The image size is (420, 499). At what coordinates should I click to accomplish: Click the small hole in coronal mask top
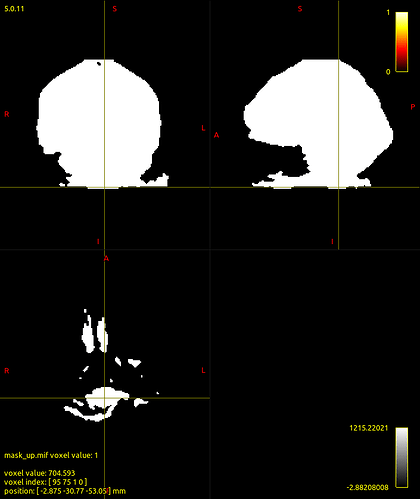tap(99, 63)
